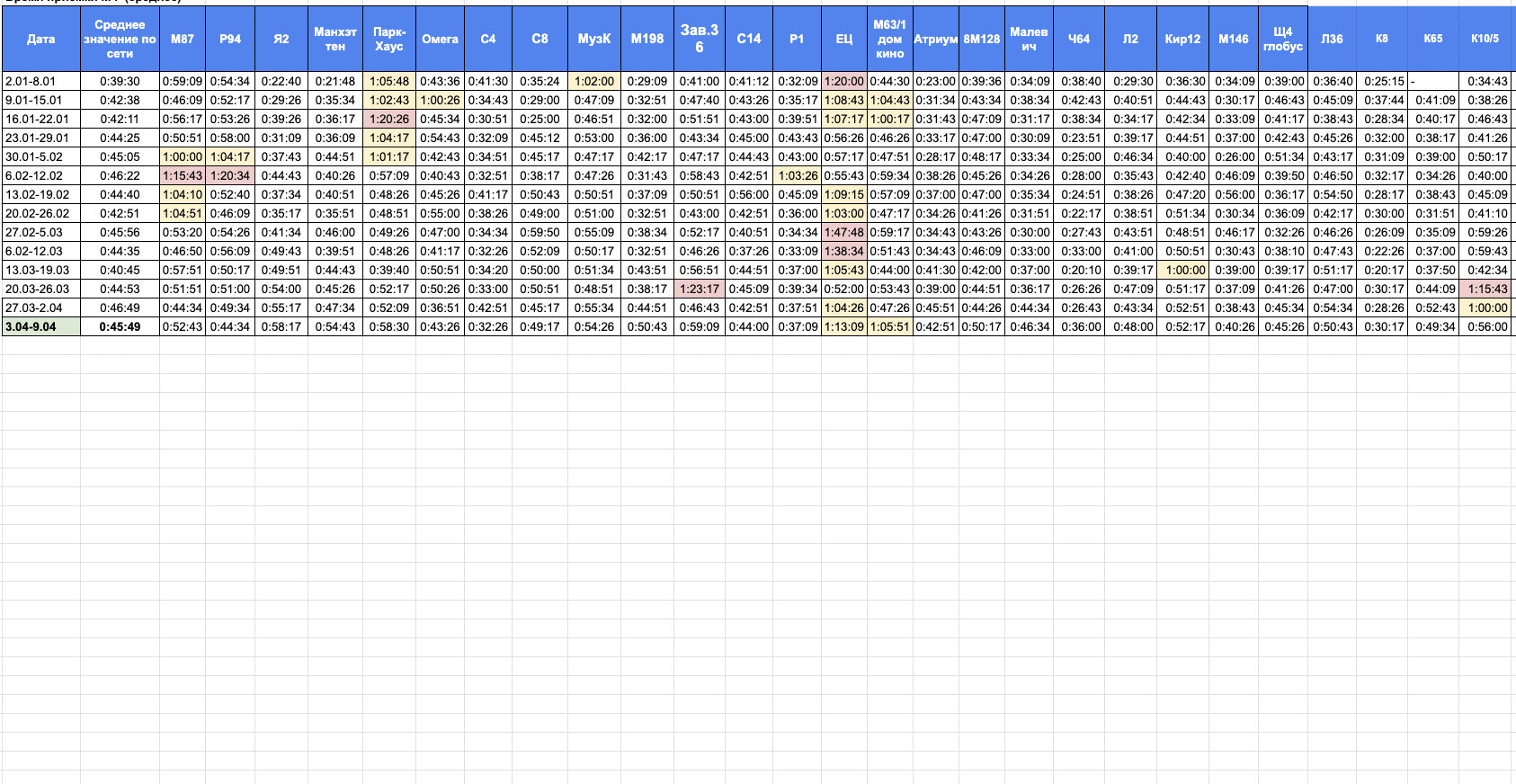
Task: Select "0:22:26" in the К8 column
Action: click(x=1384, y=251)
